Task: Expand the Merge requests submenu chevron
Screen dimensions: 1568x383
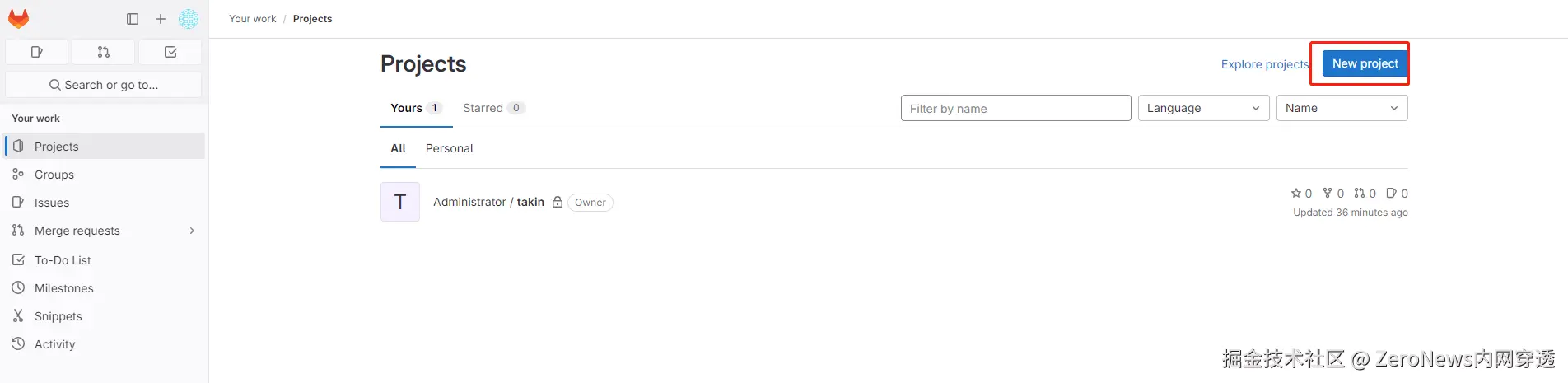Action: [192, 231]
